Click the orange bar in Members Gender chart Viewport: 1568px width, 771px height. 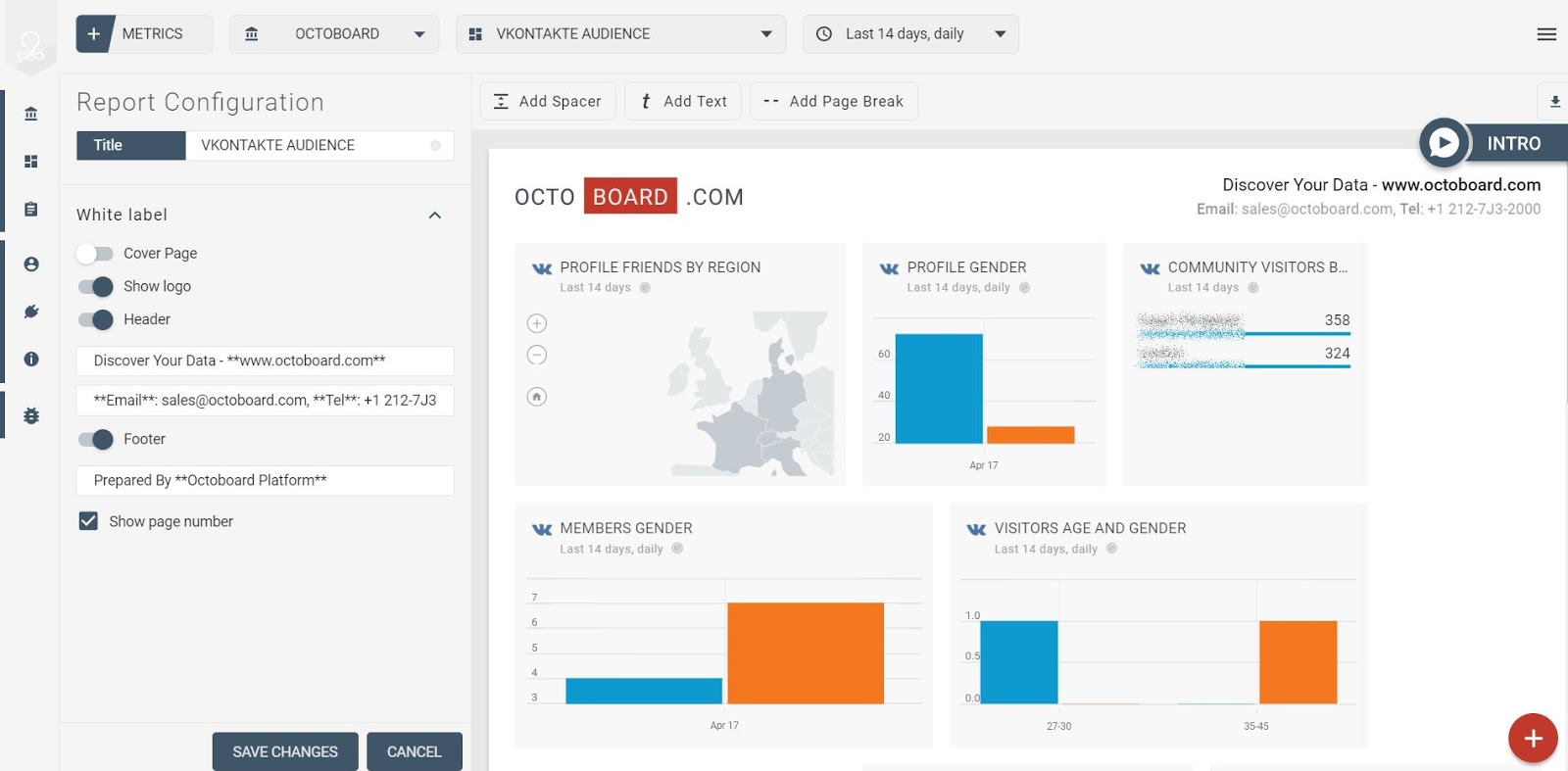pos(806,653)
